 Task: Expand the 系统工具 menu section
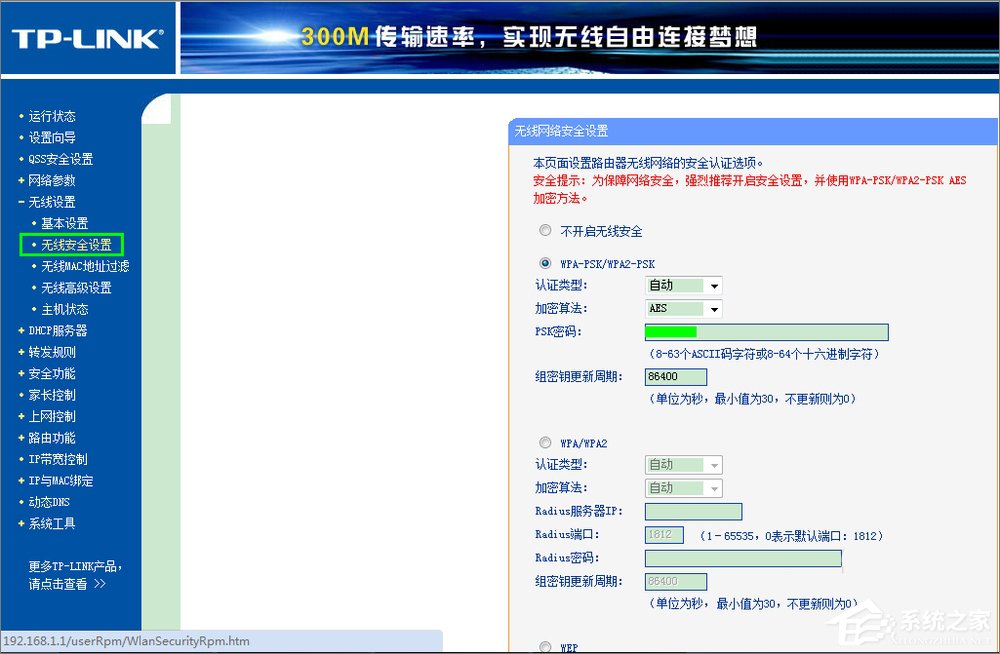[x=50, y=523]
